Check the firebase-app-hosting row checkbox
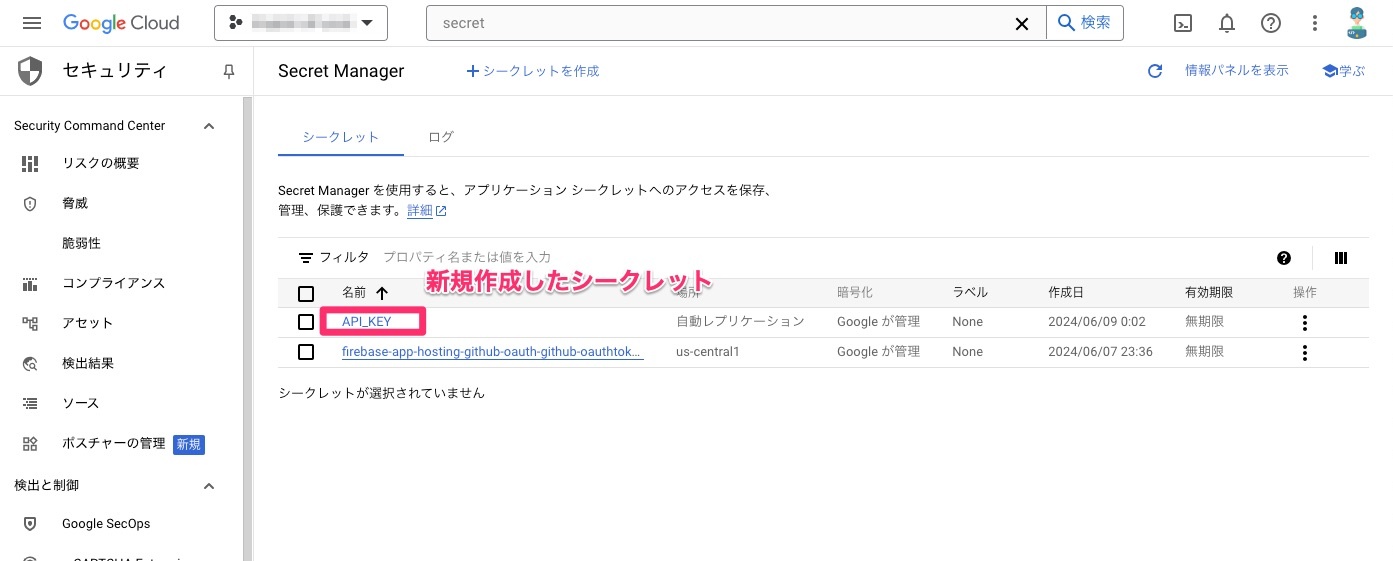Viewport: 1393px width, 561px height. [306, 352]
